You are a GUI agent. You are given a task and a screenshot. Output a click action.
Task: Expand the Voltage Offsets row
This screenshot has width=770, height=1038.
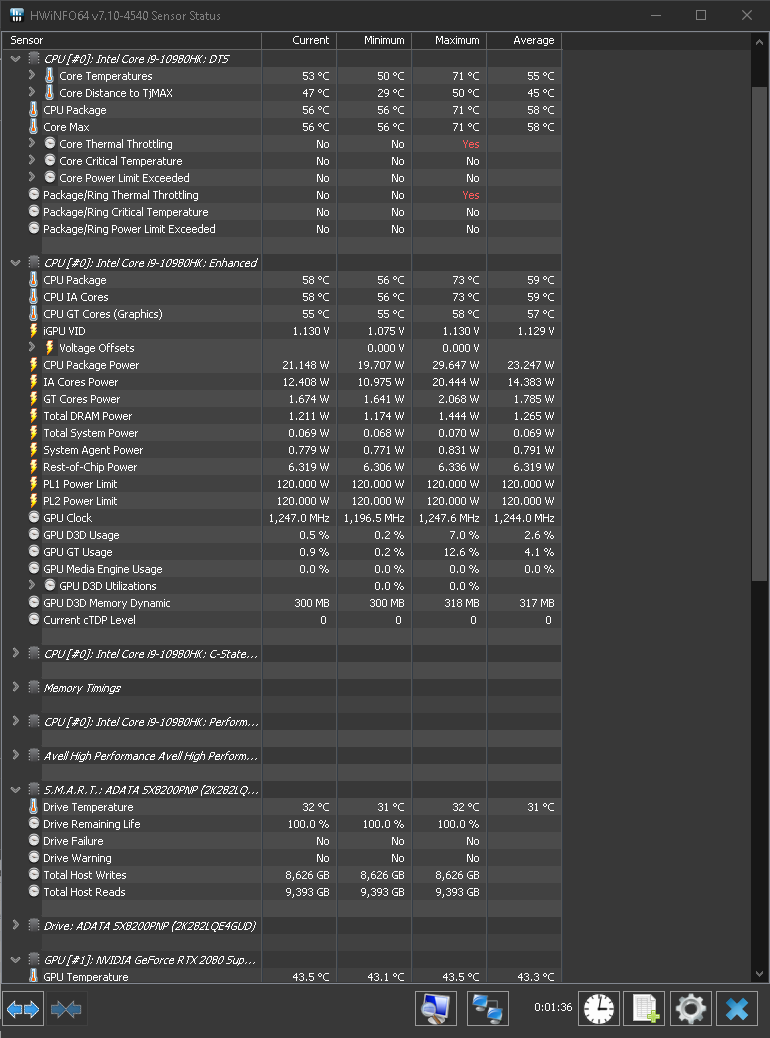(x=32, y=347)
